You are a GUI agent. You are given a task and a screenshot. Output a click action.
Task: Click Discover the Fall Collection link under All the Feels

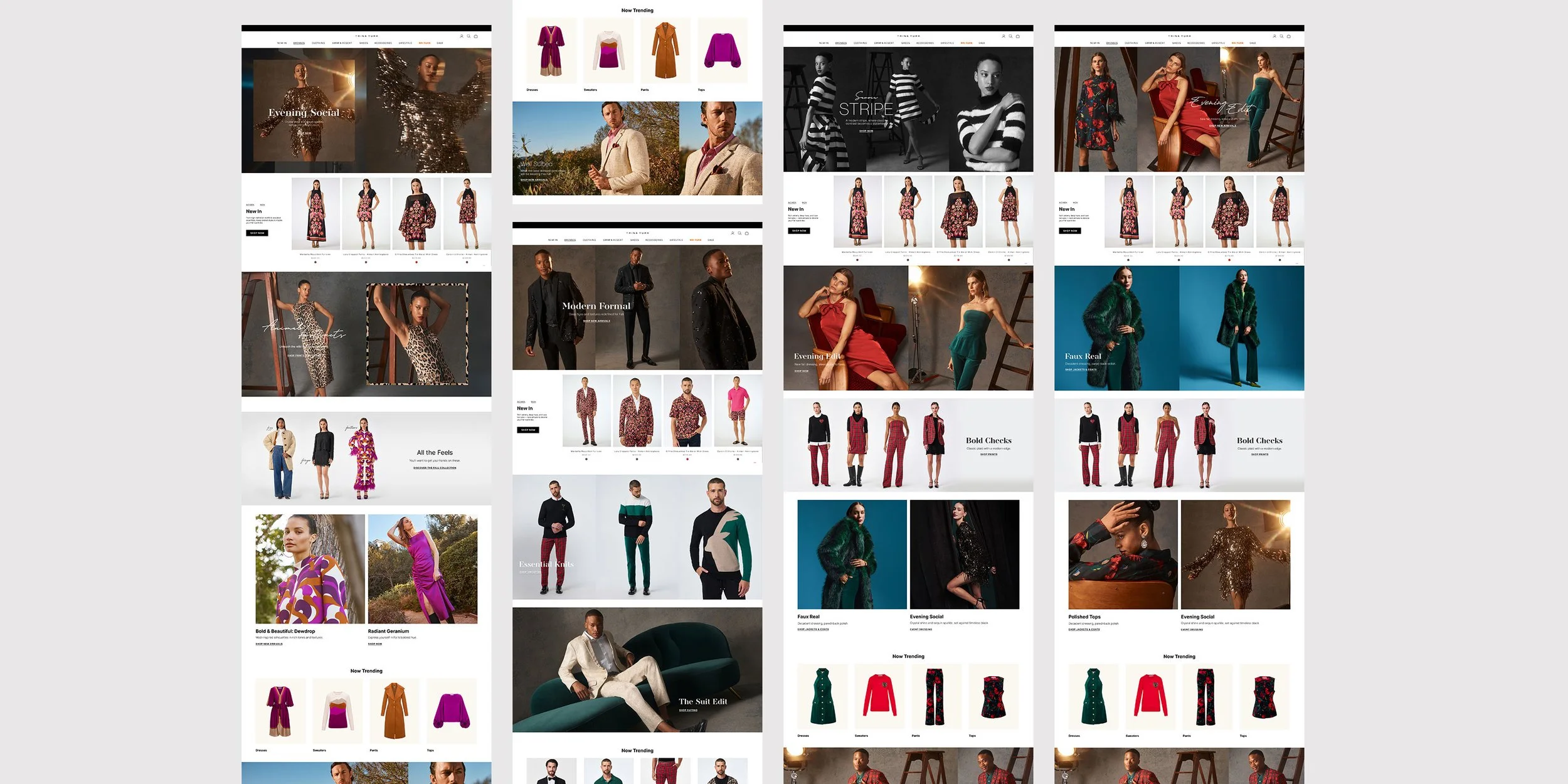coord(435,468)
